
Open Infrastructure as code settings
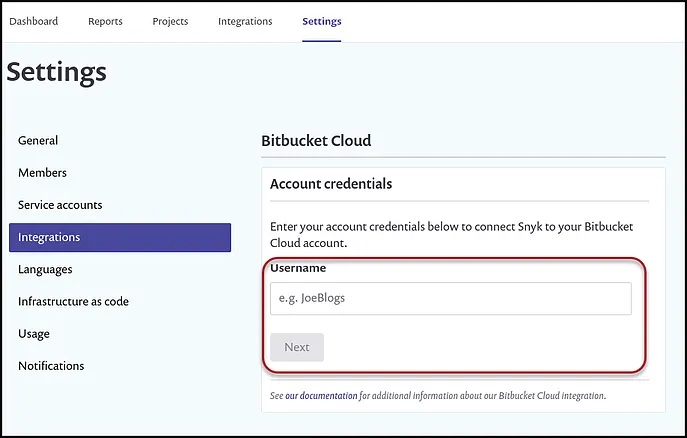tap(73, 301)
